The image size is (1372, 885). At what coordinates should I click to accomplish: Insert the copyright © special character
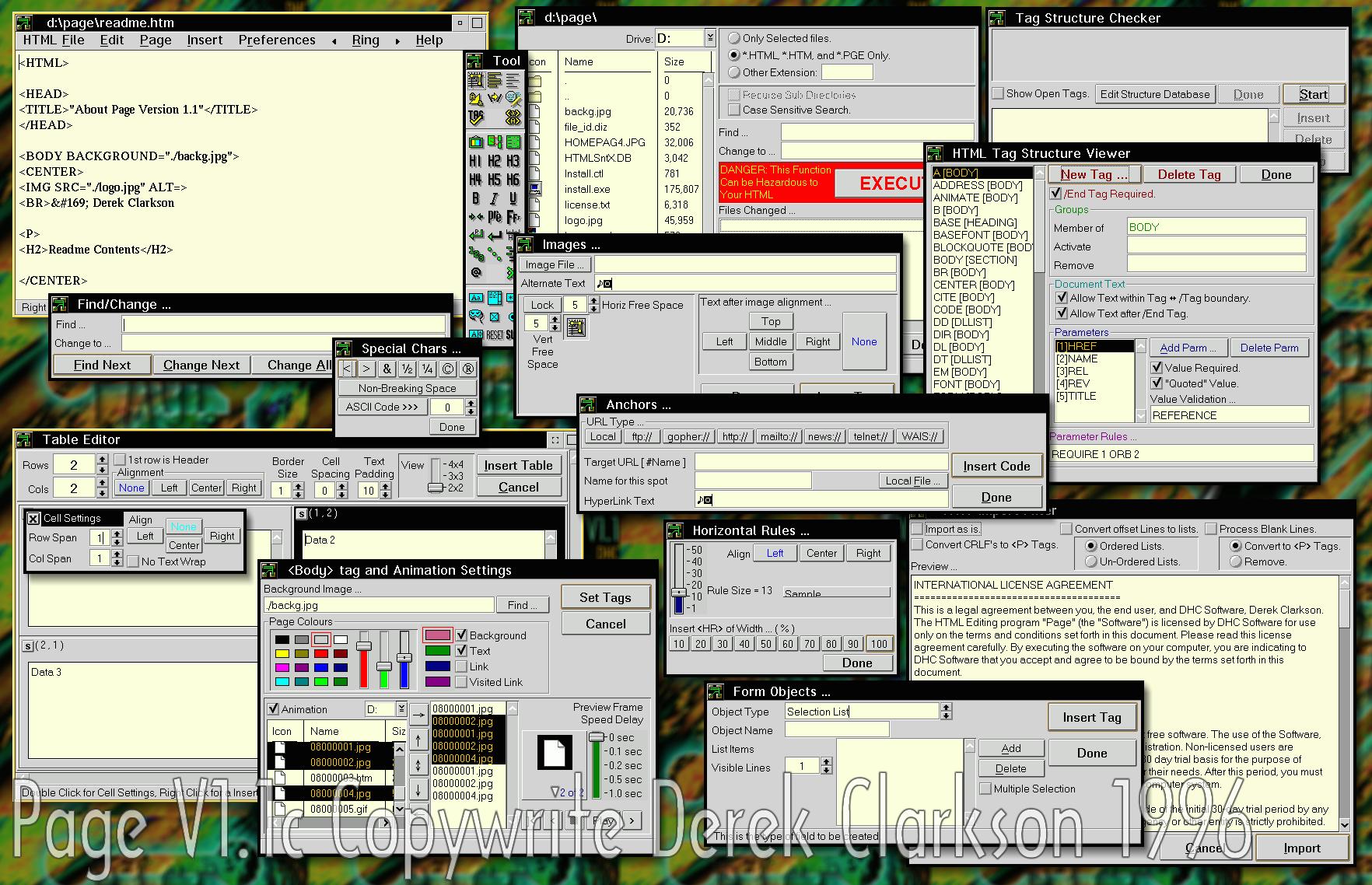(448, 369)
